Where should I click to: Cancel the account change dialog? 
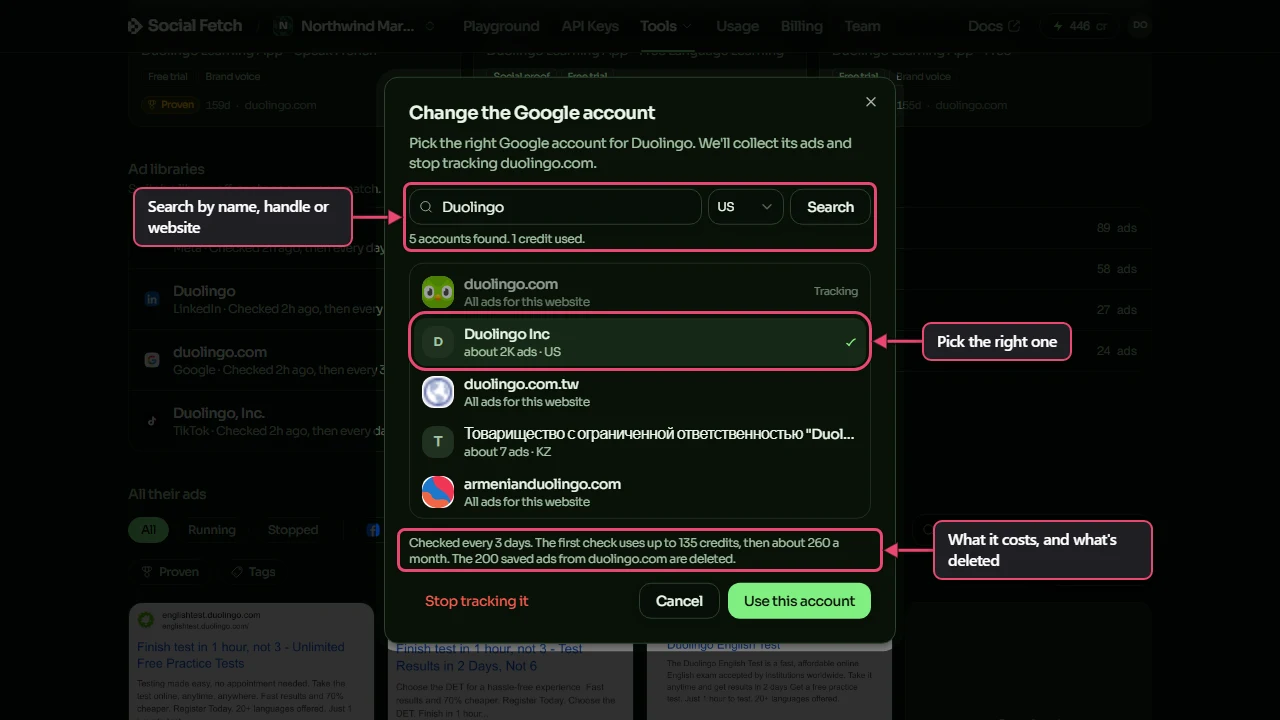679,601
